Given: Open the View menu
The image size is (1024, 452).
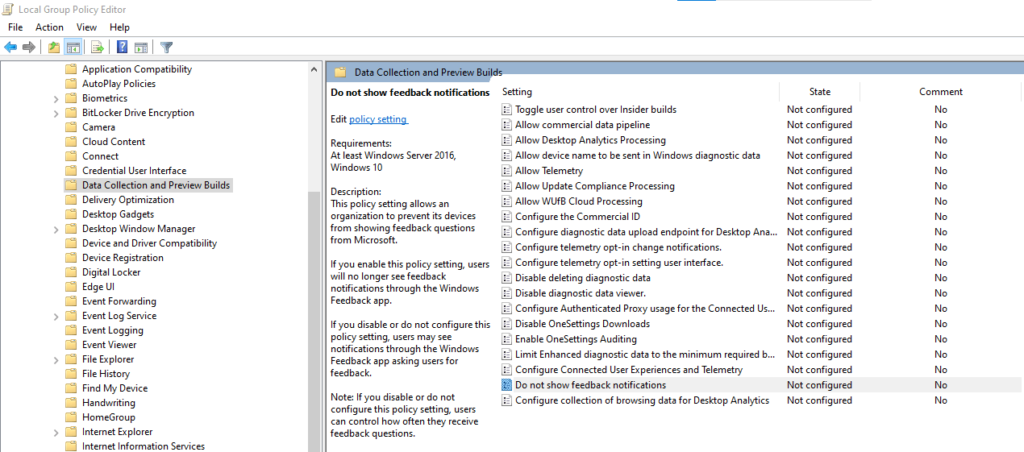Looking at the screenshot, I should (86, 27).
